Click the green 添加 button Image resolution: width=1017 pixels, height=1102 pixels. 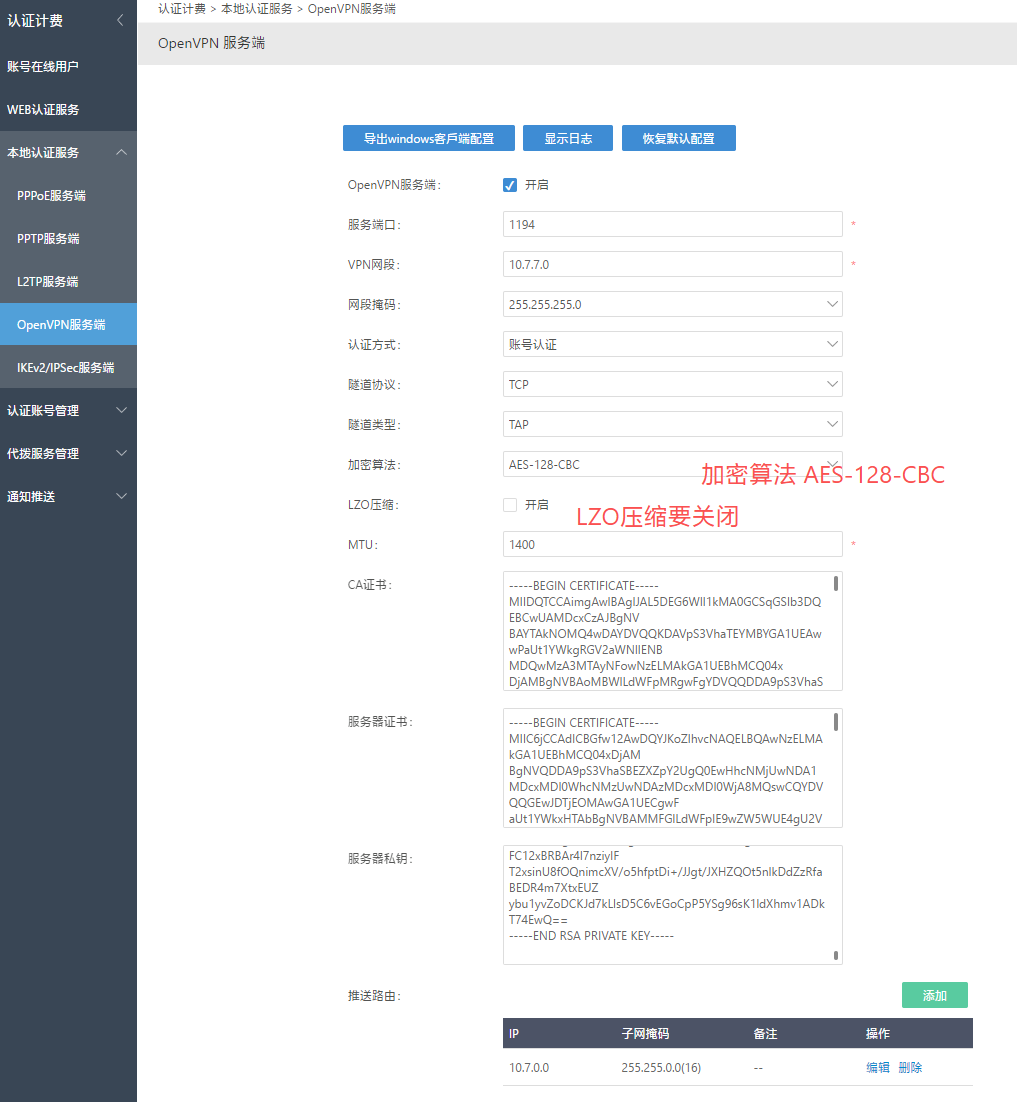click(x=934, y=995)
